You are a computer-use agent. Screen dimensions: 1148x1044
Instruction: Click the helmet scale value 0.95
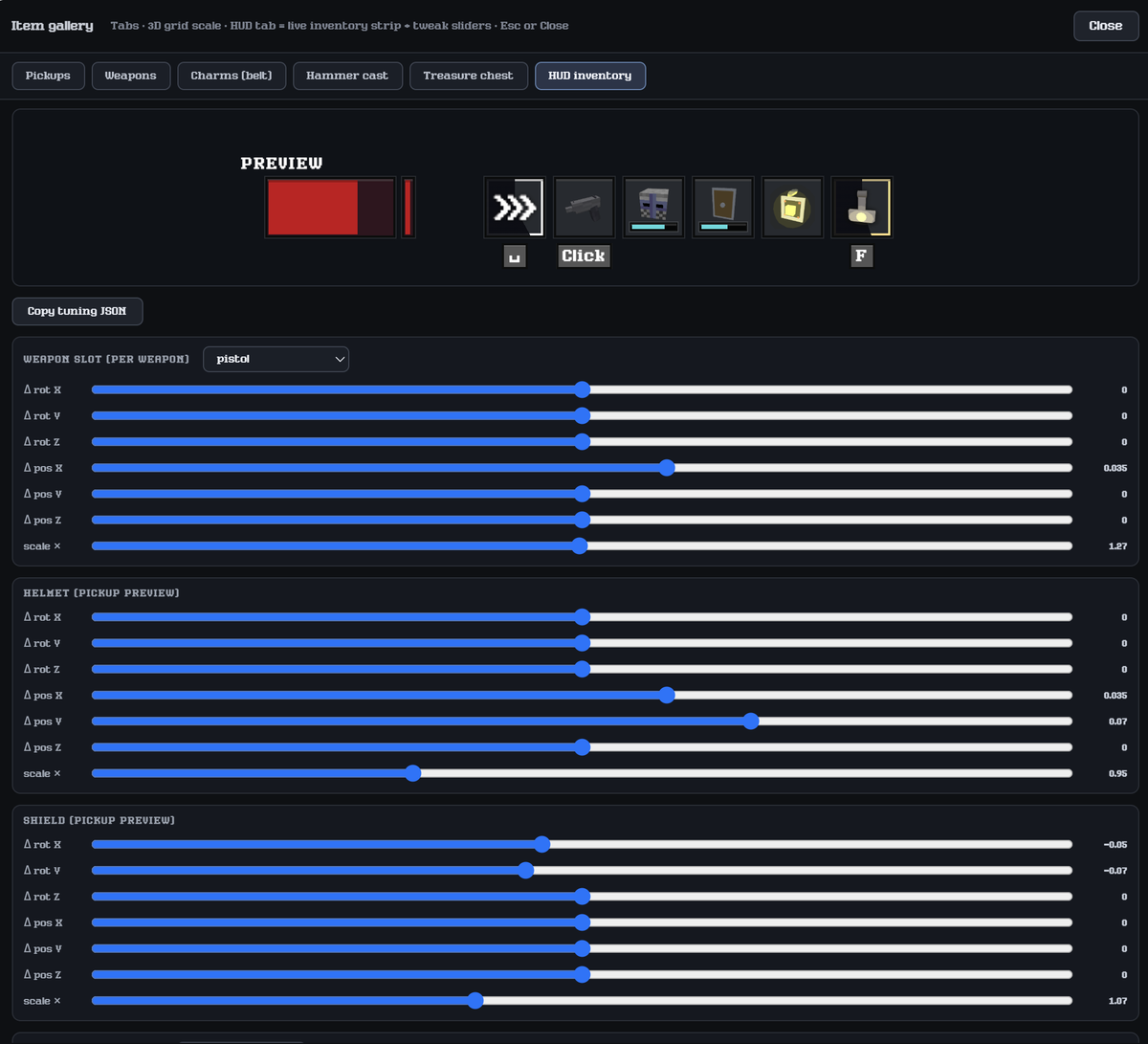pyautogui.click(x=1117, y=773)
